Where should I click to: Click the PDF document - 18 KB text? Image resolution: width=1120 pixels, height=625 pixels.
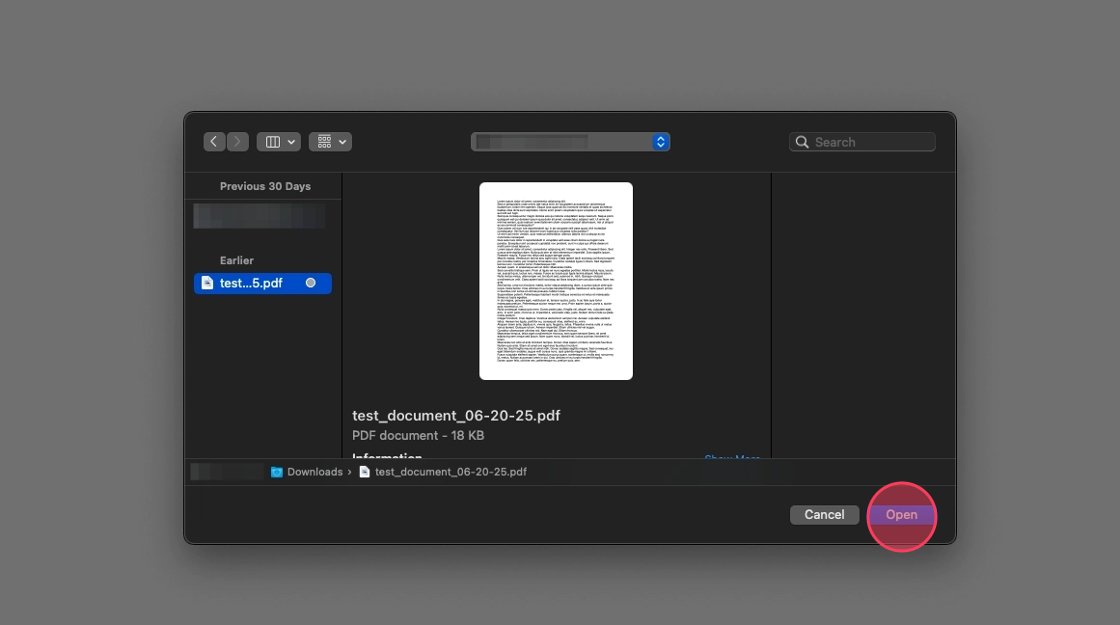(418, 436)
